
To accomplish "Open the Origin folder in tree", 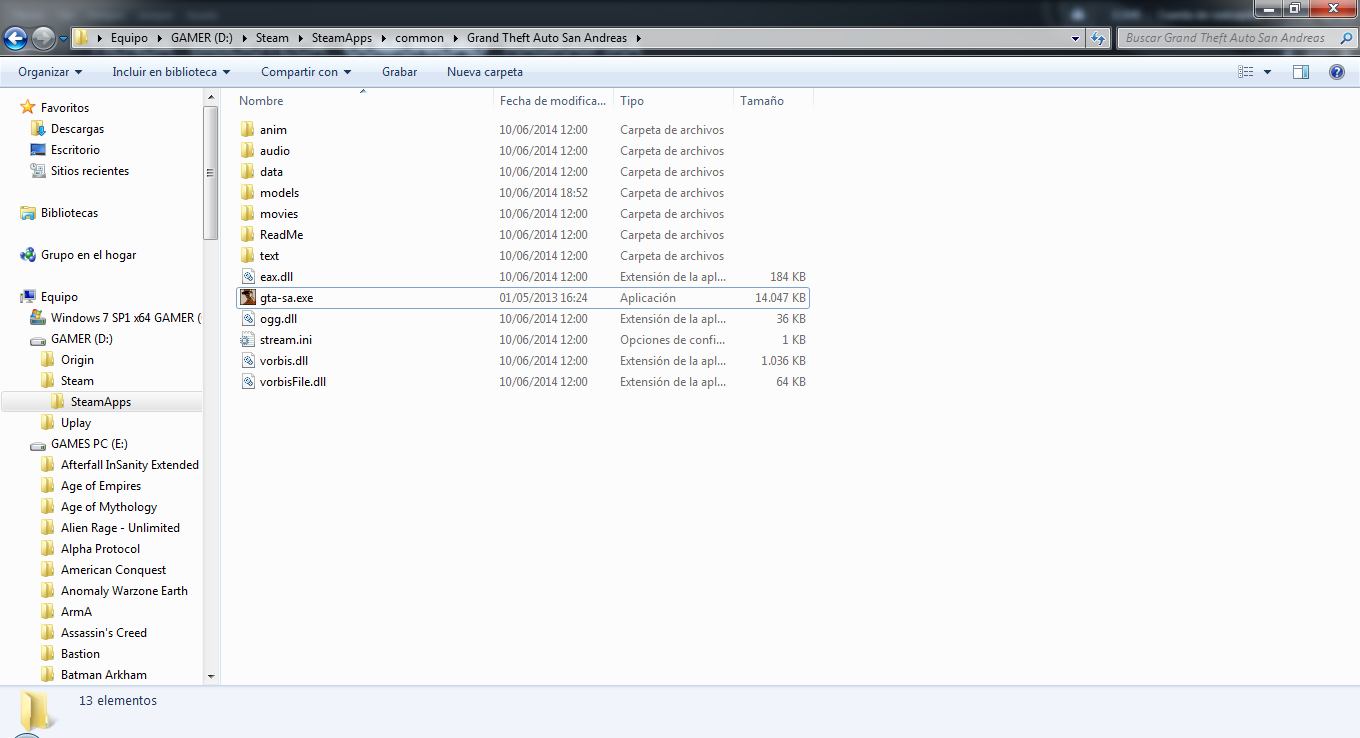I will tap(77, 360).
